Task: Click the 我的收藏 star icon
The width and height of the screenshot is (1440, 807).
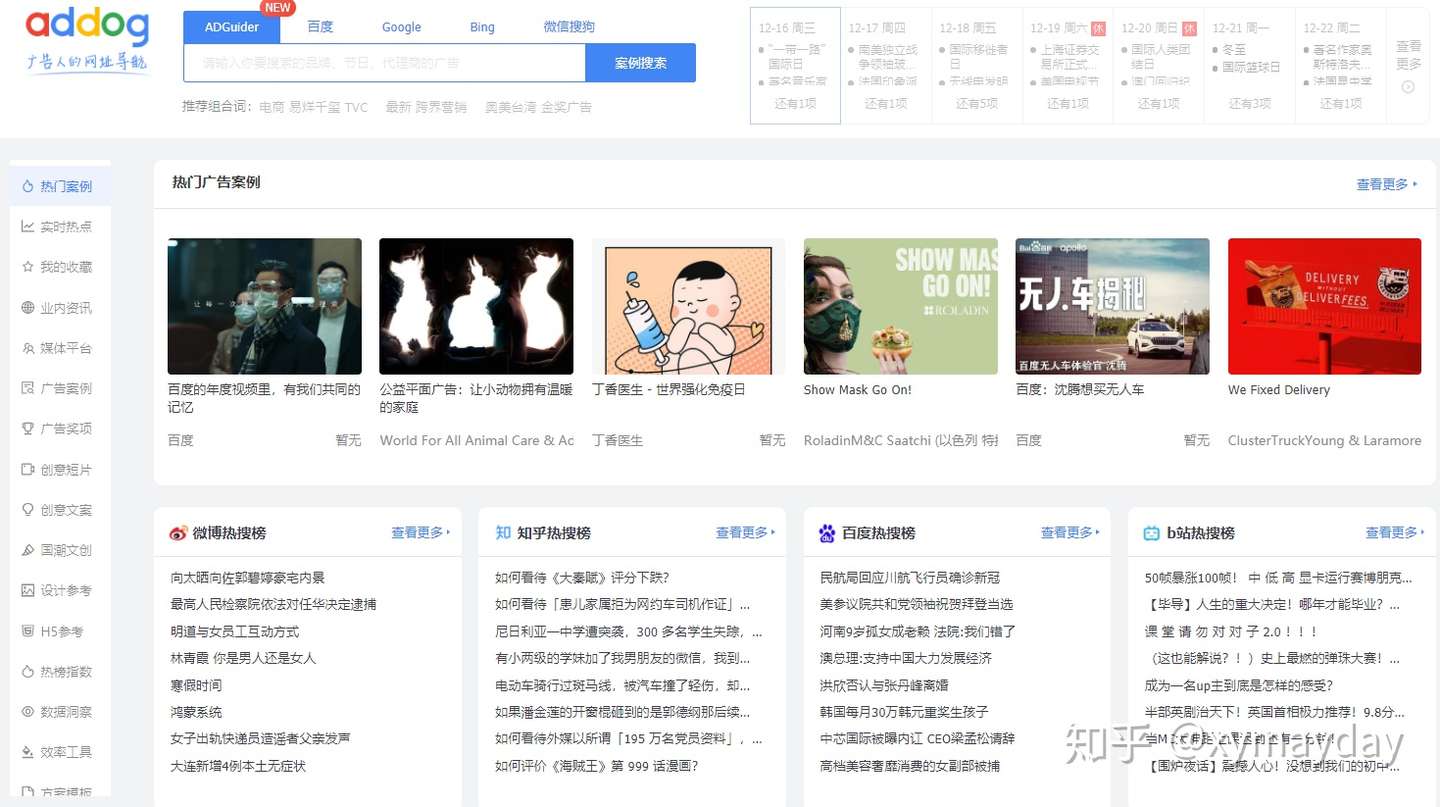Action: pos(27,267)
